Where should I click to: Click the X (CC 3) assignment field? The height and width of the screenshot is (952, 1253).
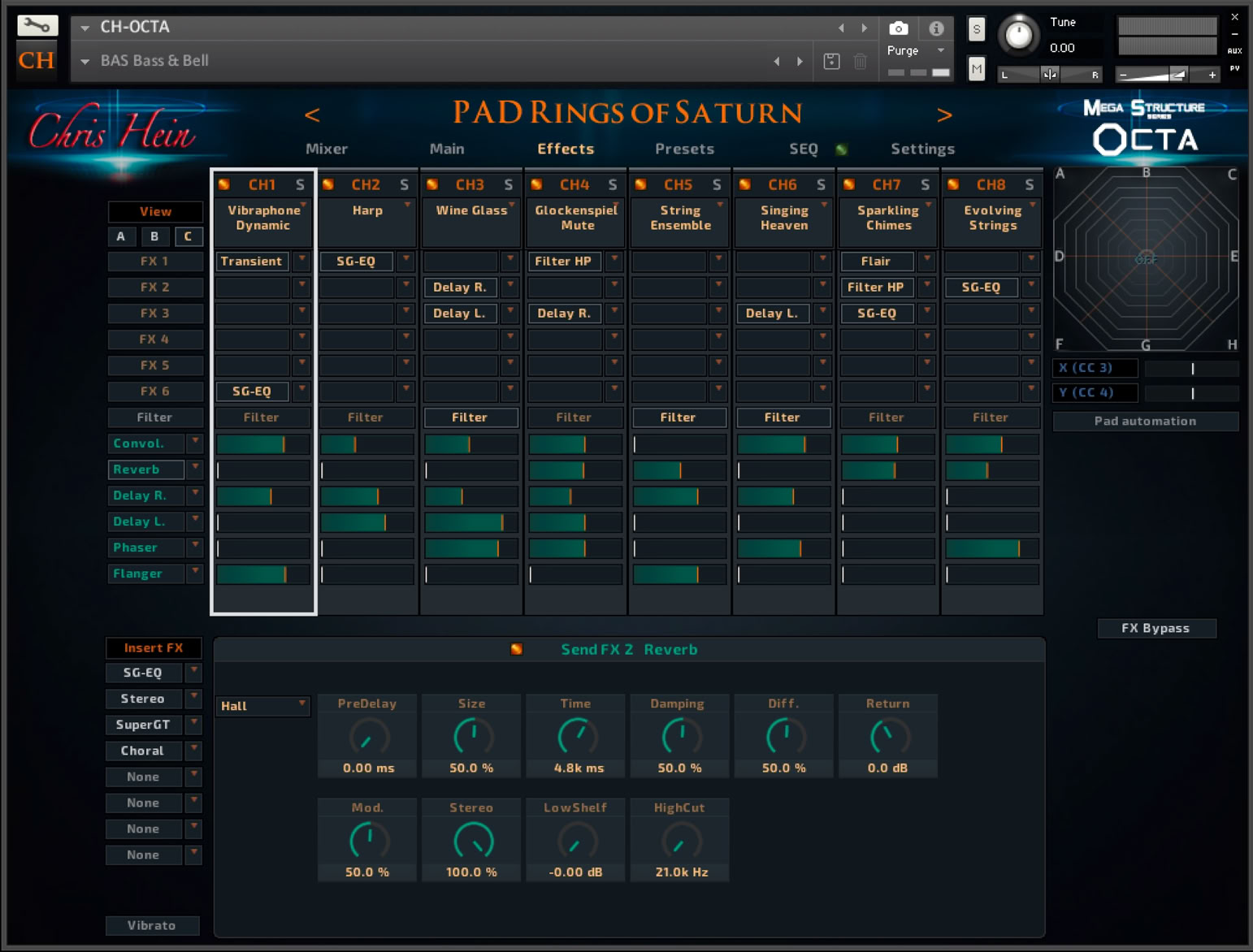[1095, 368]
